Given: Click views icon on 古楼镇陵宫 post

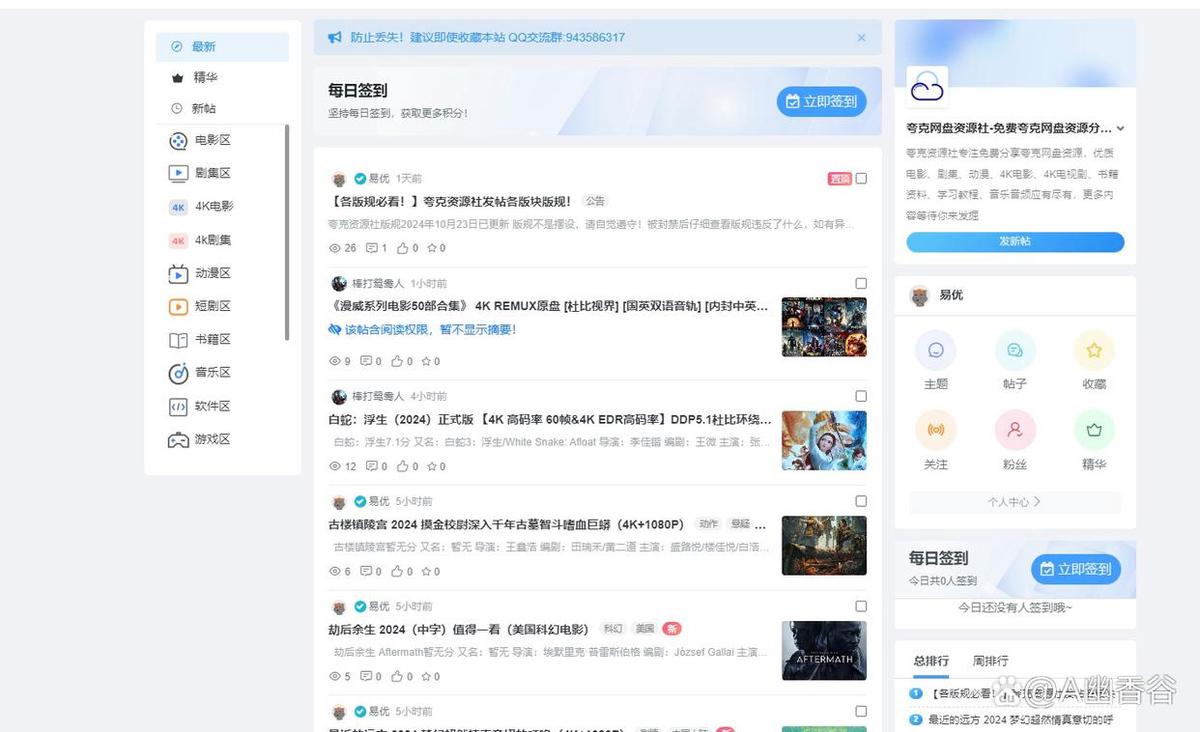Looking at the screenshot, I should coord(335,571).
